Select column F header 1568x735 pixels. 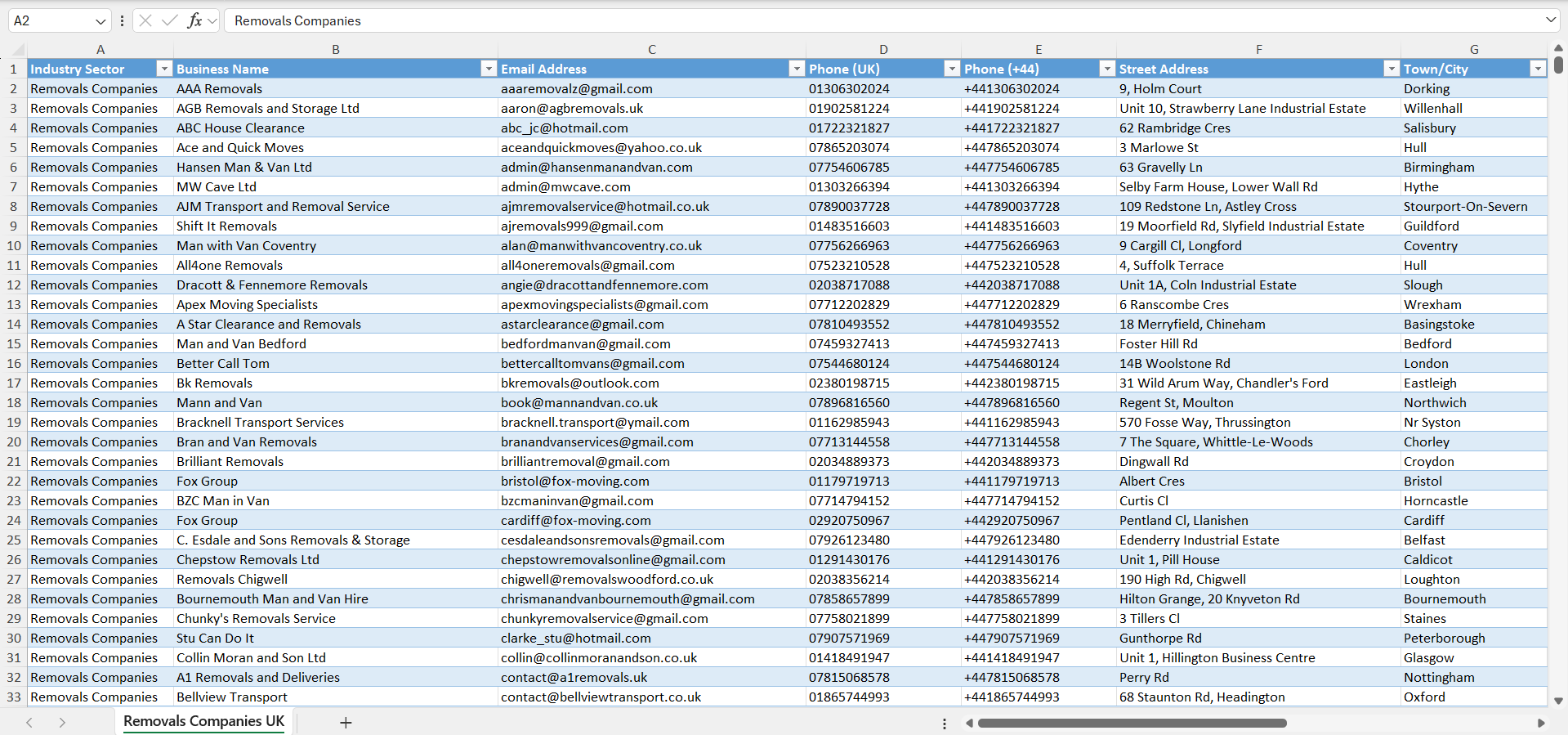coord(1258,49)
